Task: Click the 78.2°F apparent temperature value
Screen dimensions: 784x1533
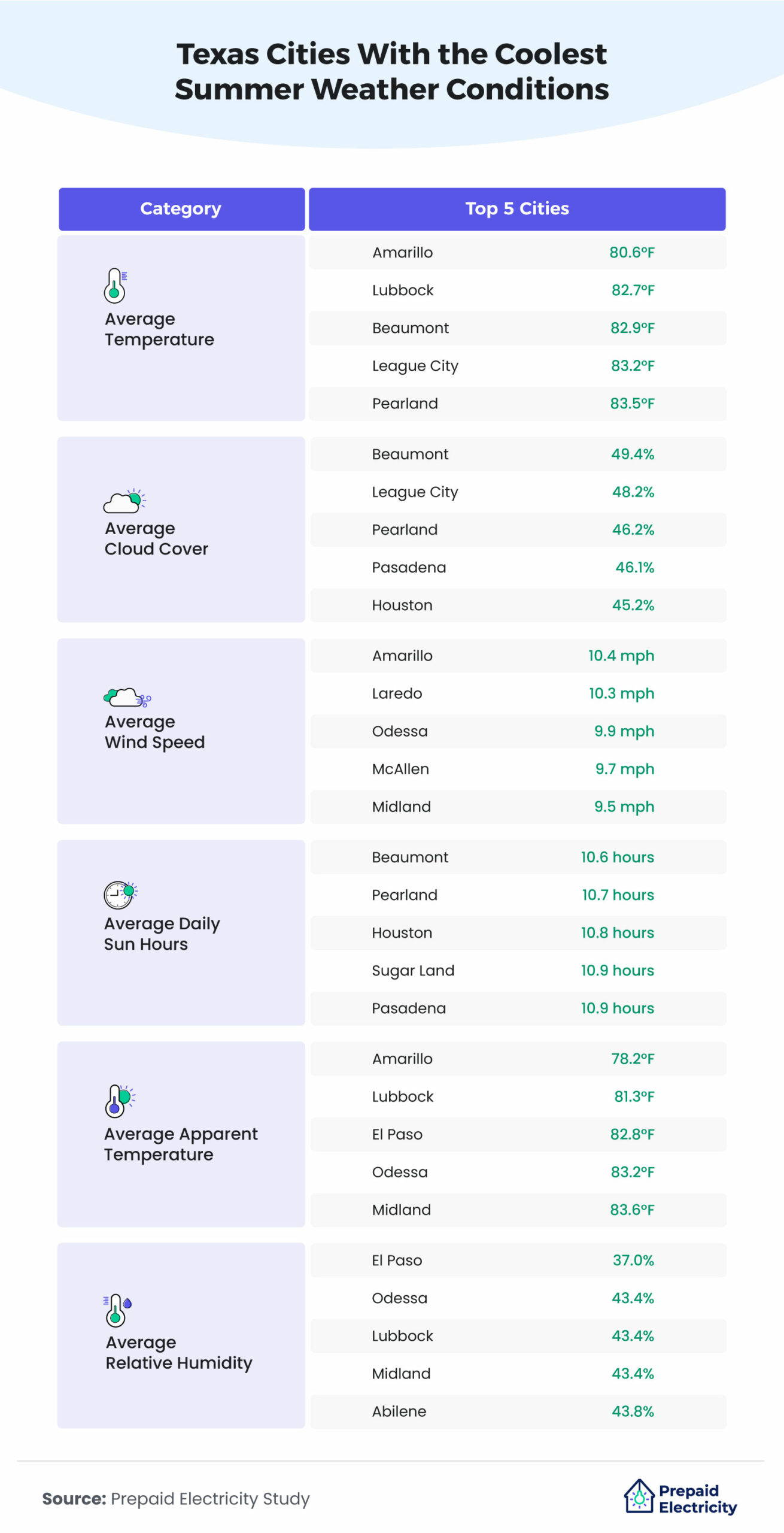Action: point(633,1058)
